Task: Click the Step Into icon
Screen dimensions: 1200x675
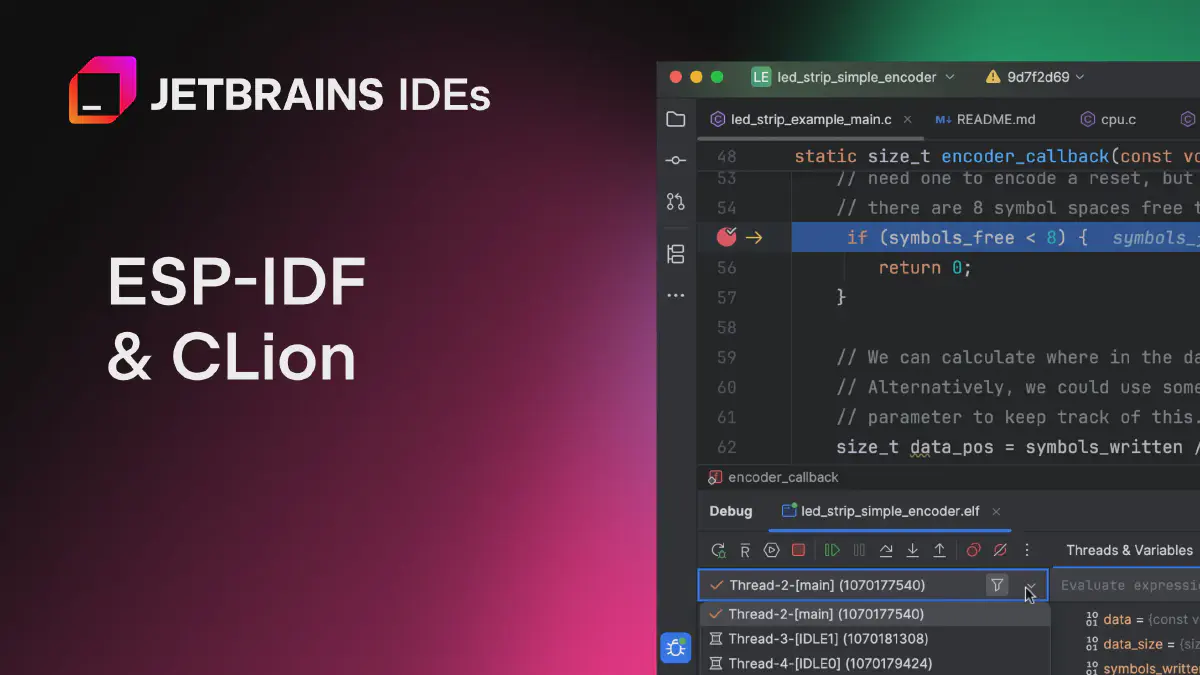Action: click(912, 550)
